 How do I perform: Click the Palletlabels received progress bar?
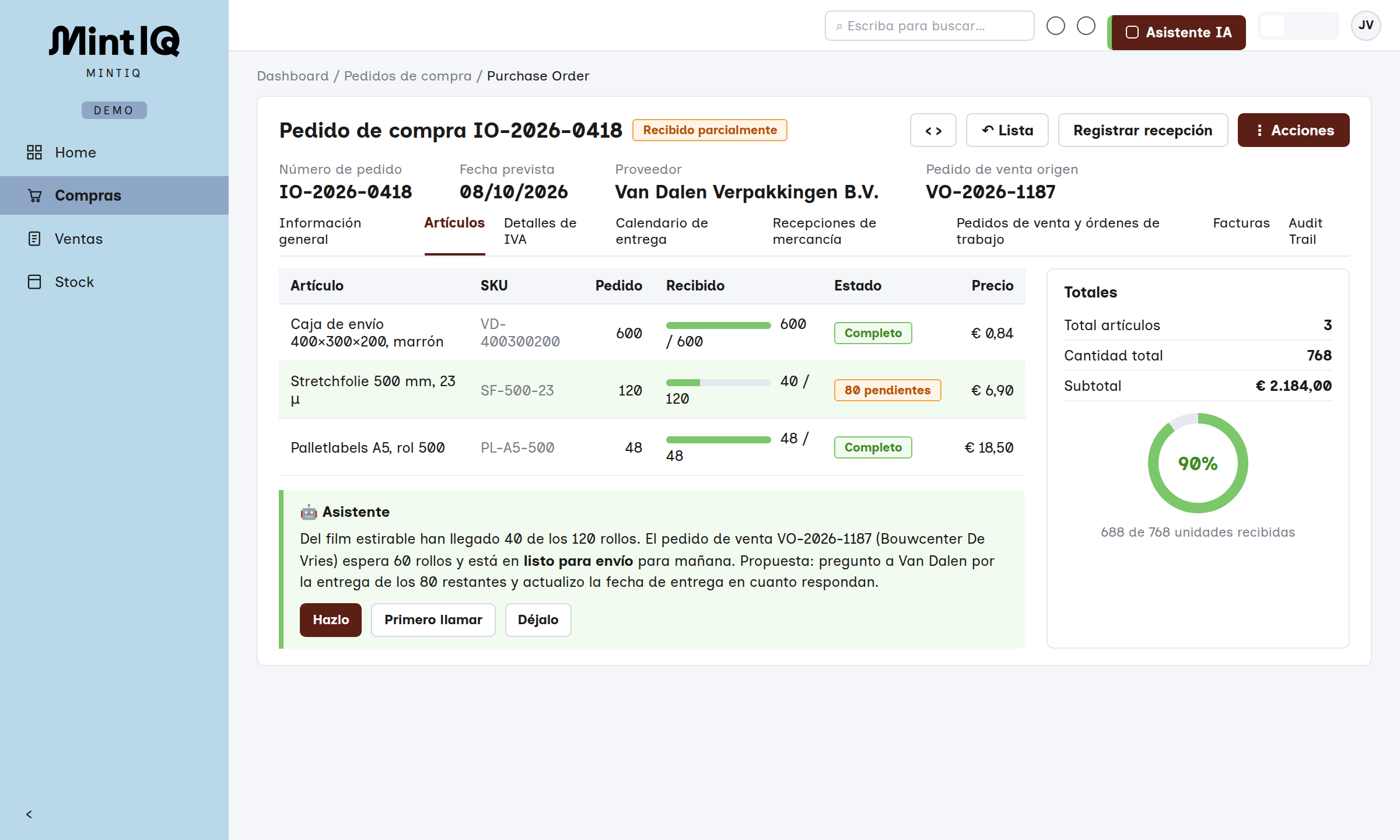click(x=719, y=440)
